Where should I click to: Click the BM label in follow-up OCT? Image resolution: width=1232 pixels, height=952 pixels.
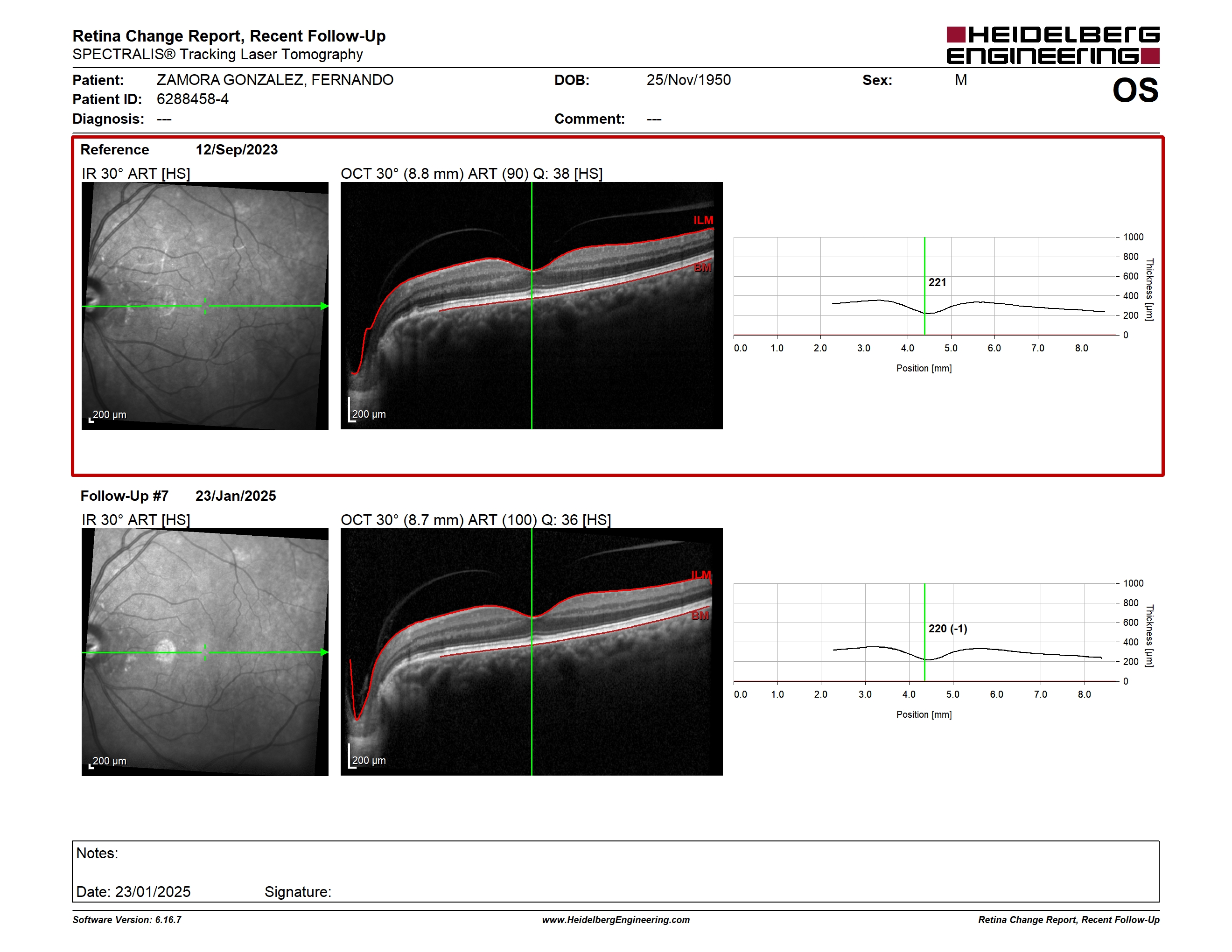coord(700,616)
